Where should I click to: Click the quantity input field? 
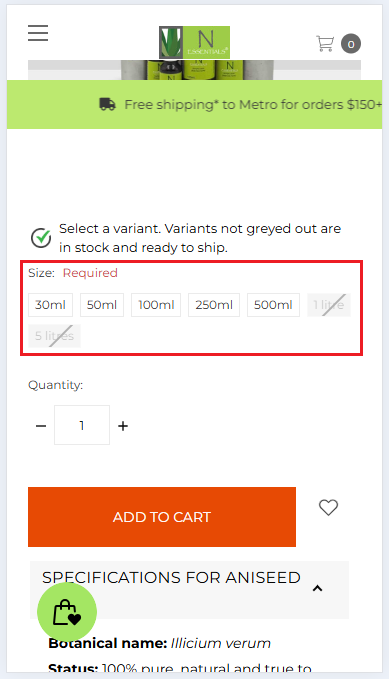[82, 425]
